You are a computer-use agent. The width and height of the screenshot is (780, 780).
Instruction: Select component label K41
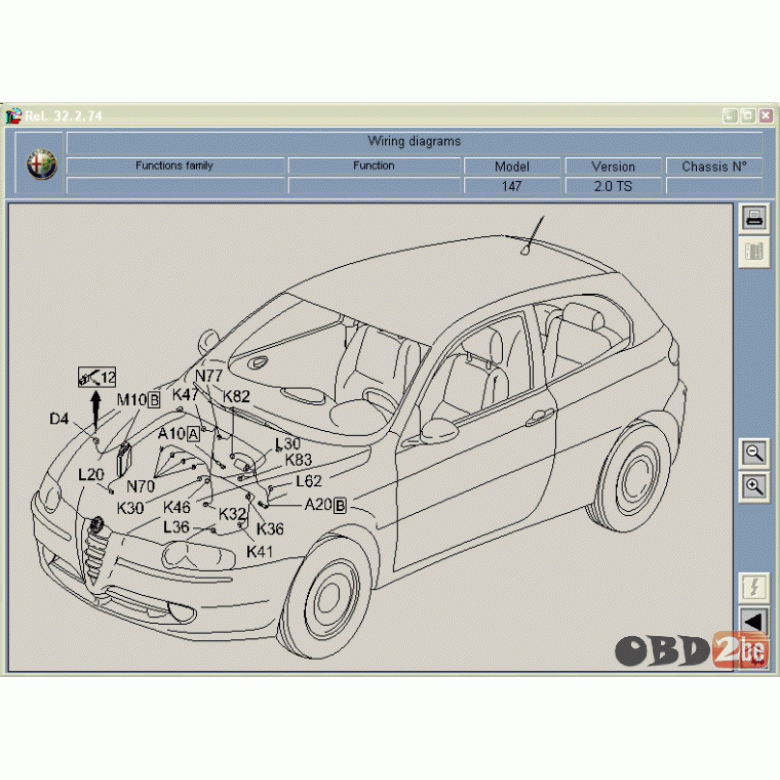(259, 551)
